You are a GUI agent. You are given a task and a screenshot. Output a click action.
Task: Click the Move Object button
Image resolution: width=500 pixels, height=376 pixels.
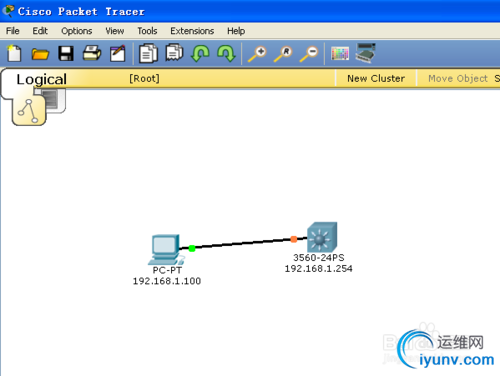(x=458, y=79)
